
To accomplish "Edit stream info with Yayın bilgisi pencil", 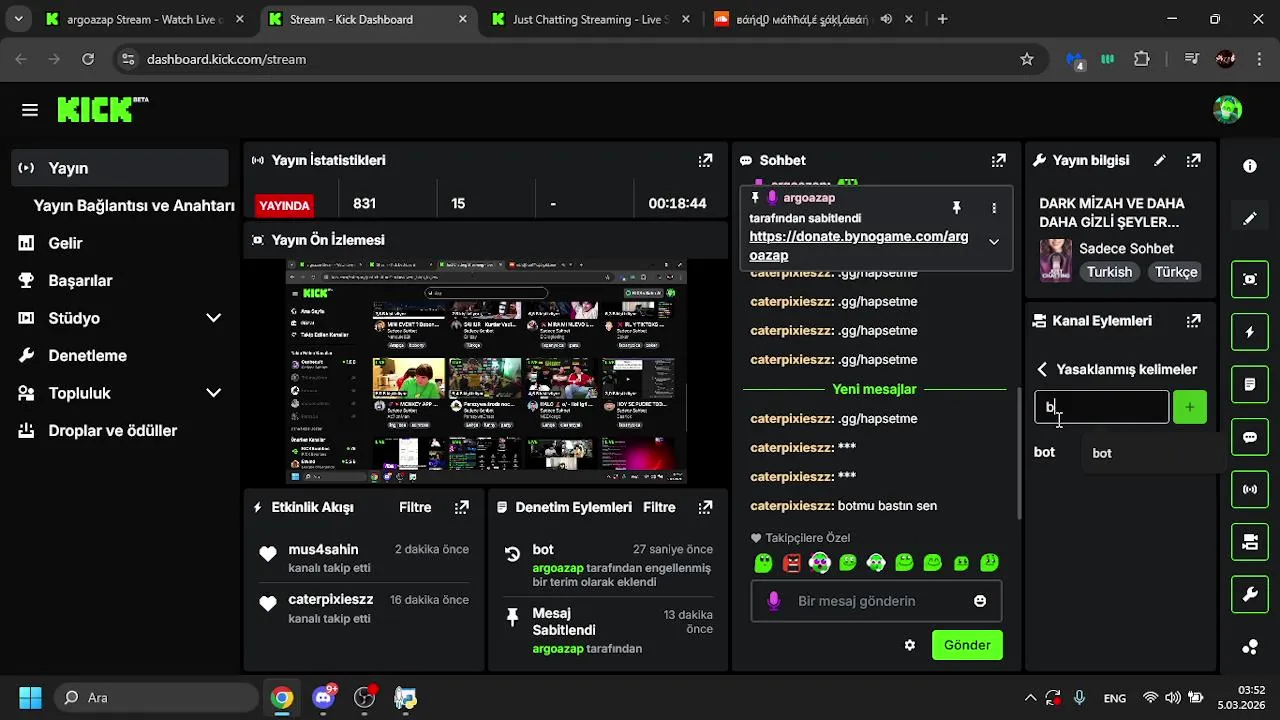I will tap(1160, 160).
